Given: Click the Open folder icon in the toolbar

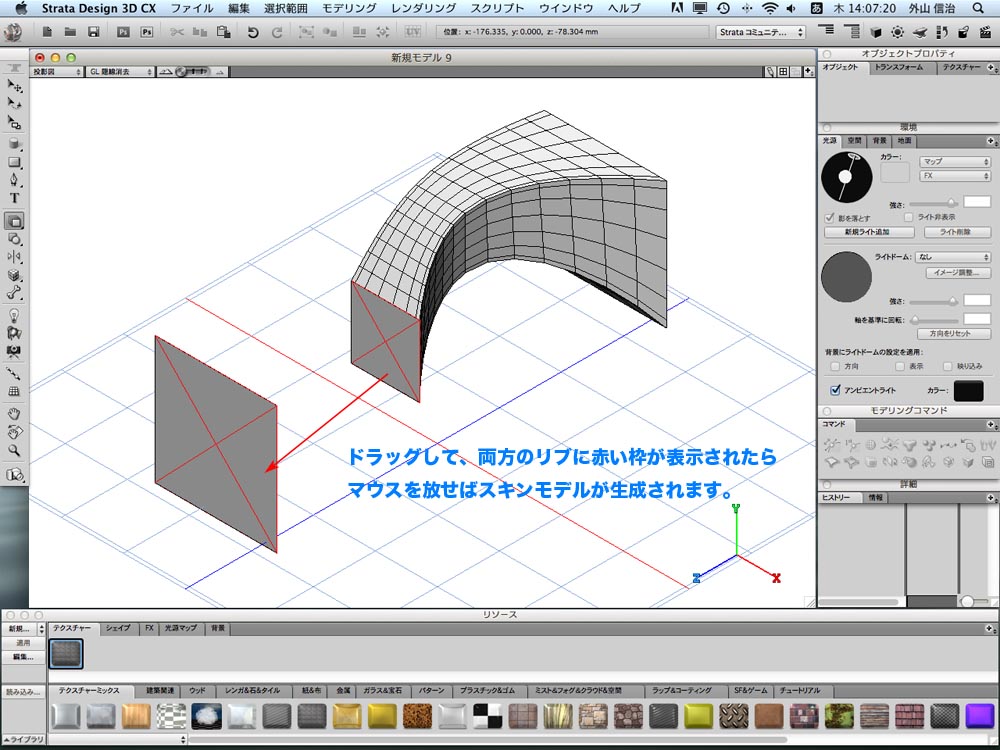Looking at the screenshot, I should (70, 32).
